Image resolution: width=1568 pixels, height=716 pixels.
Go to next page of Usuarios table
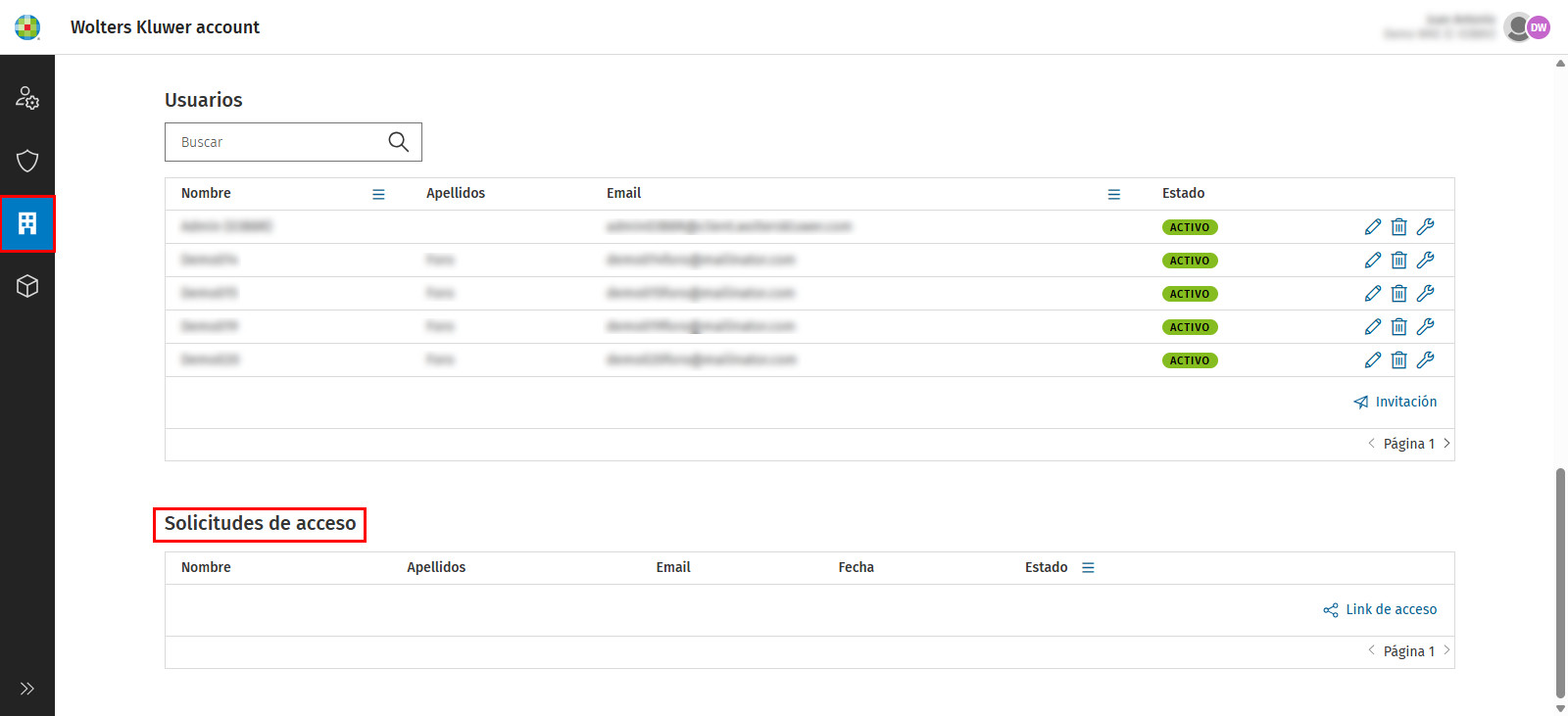click(1446, 444)
